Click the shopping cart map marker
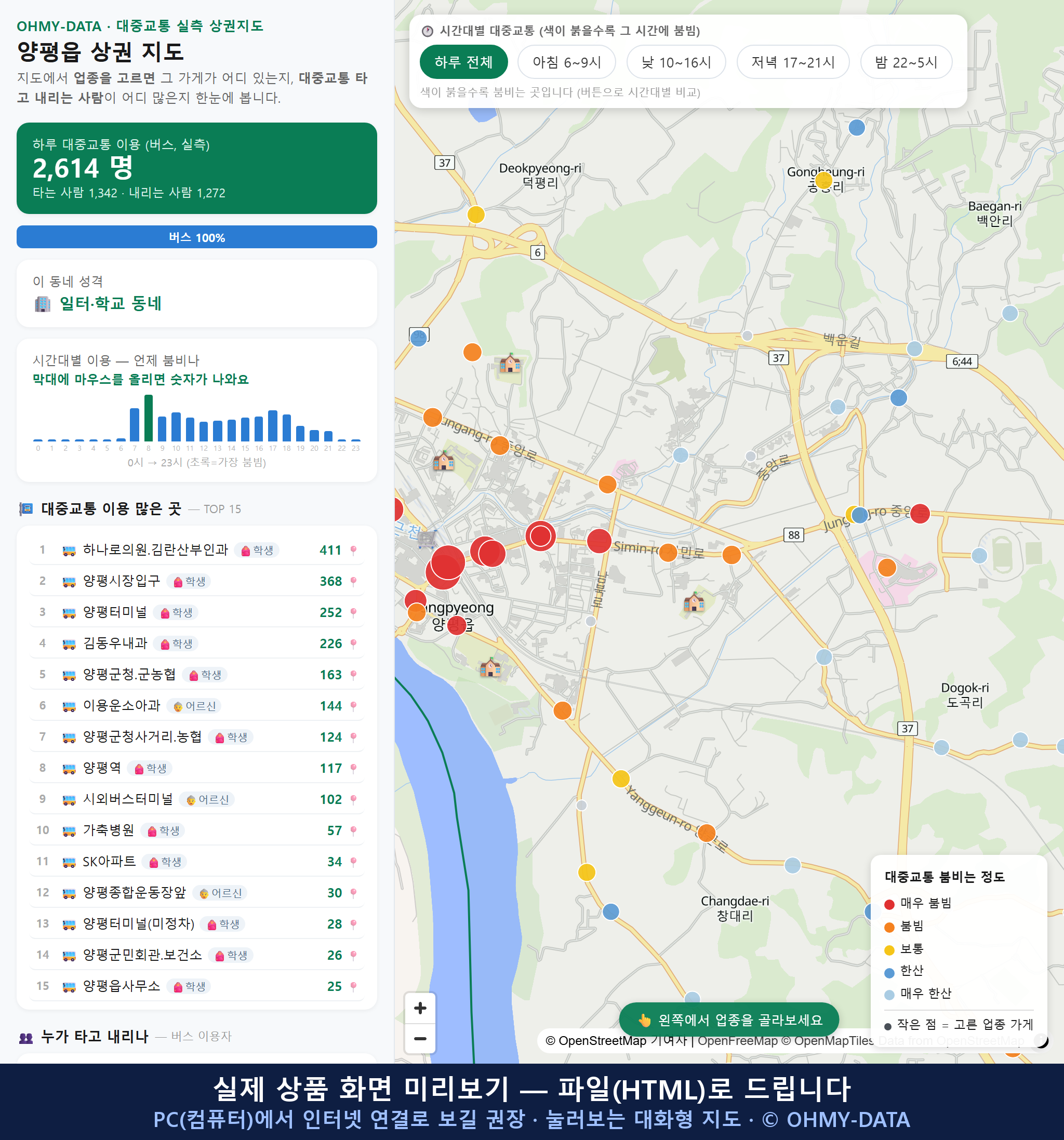This screenshot has width=1064, height=1140. point(427,539)
